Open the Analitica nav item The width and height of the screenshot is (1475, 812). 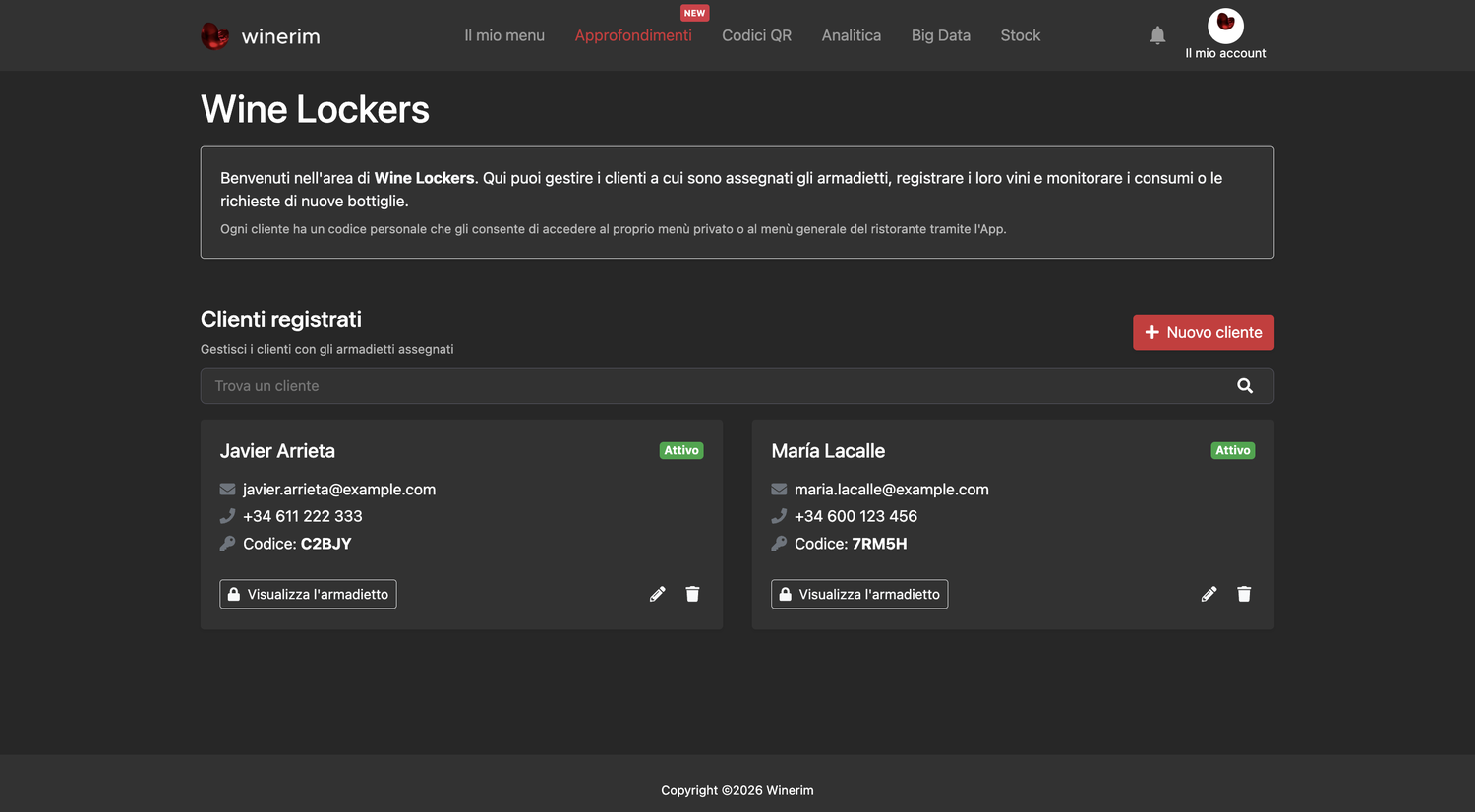[852, 35]
